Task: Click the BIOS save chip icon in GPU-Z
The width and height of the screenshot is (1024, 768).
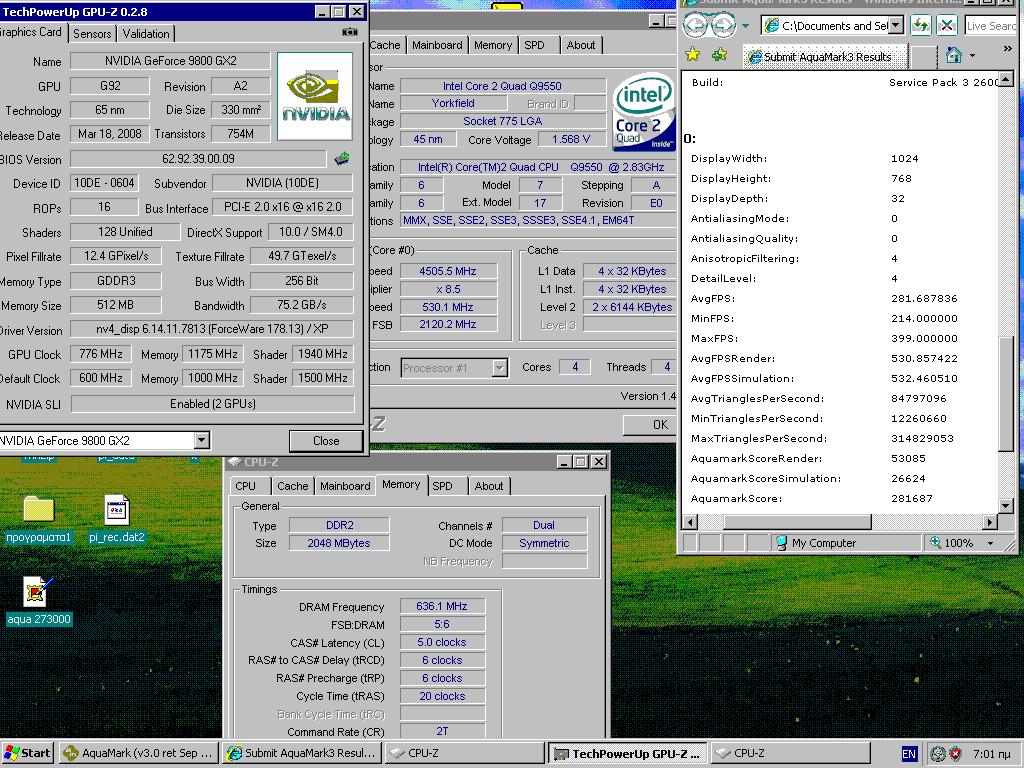Action: point(342,158)
